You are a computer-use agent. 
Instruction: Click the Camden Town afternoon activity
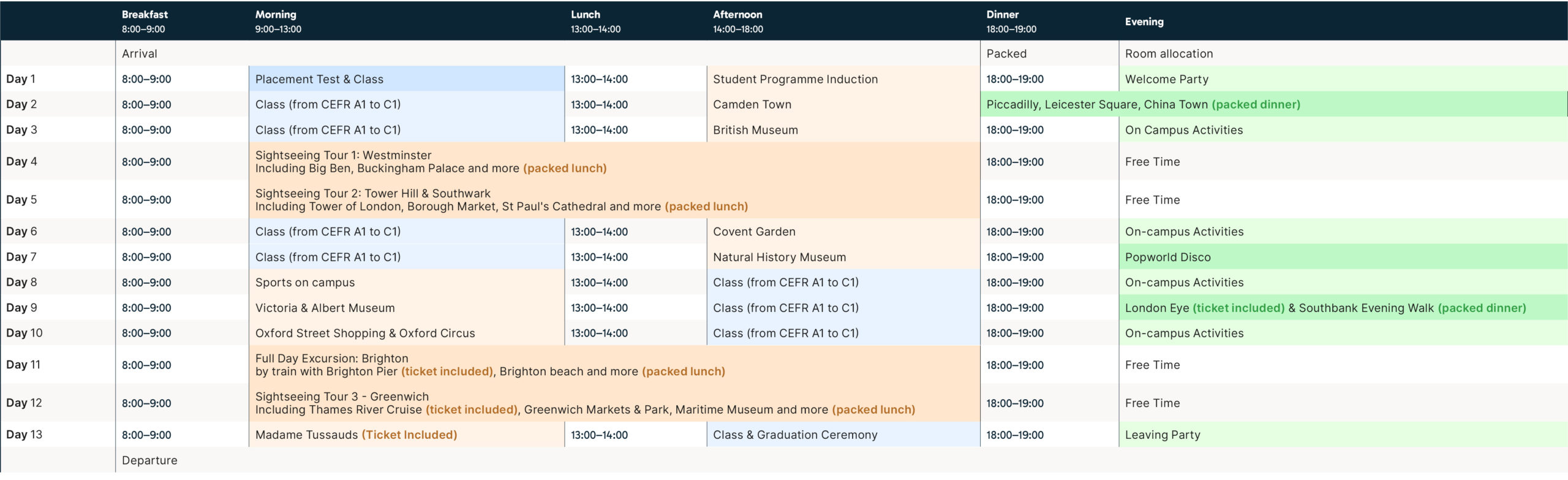tap(752, 105)
